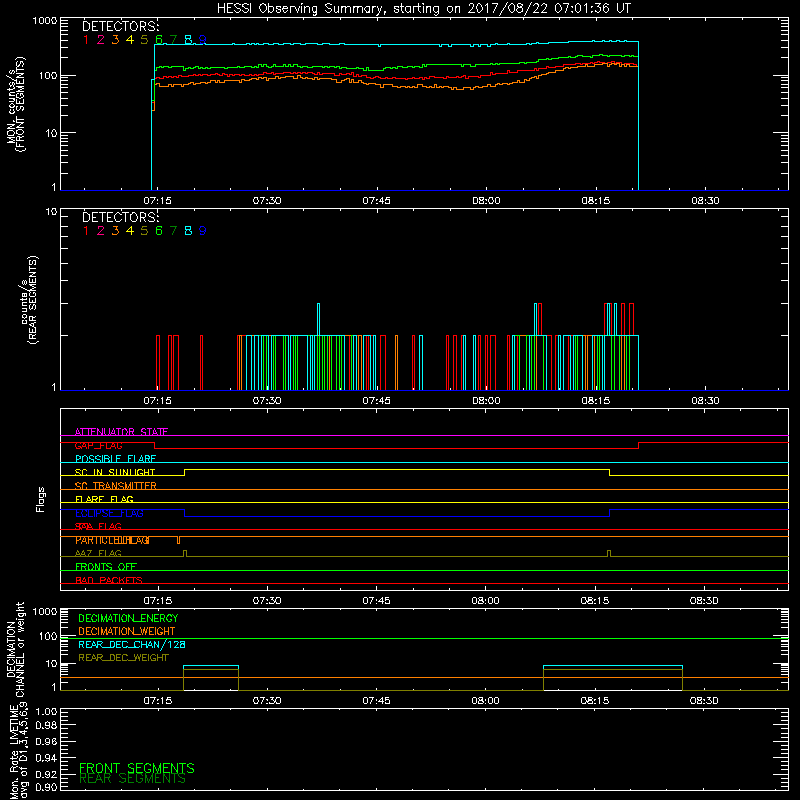
Task: Click the SC_TRANSMITTER flag label
Action: coord(116,486)
